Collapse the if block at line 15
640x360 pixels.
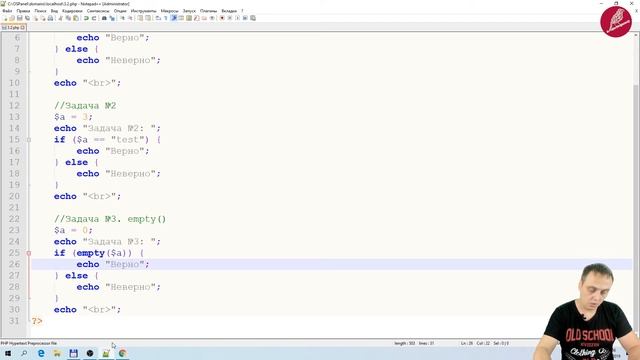(x=29, y=140)
